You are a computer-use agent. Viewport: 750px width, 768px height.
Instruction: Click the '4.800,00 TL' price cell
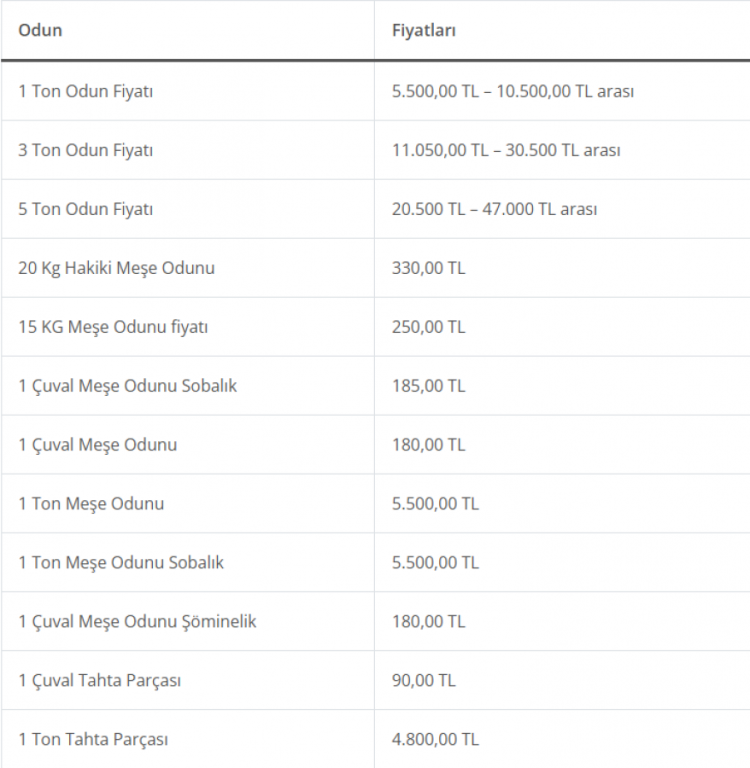pos(435,739)
